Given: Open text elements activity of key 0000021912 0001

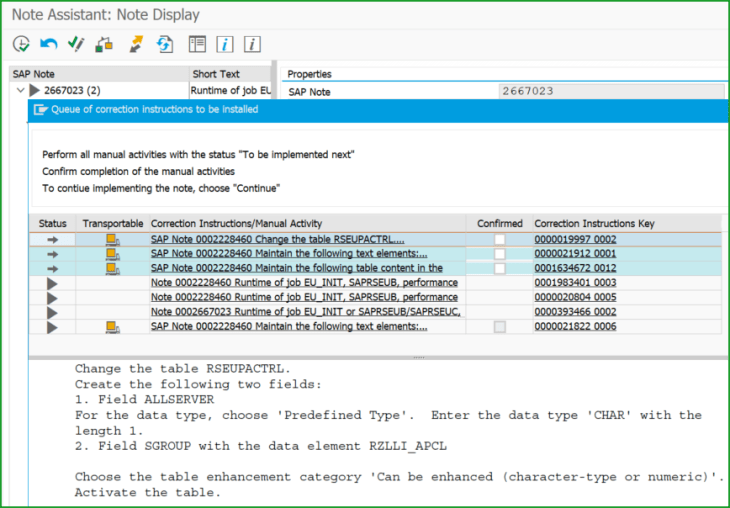Looking at the screenshot, I should tap(289, 254).
